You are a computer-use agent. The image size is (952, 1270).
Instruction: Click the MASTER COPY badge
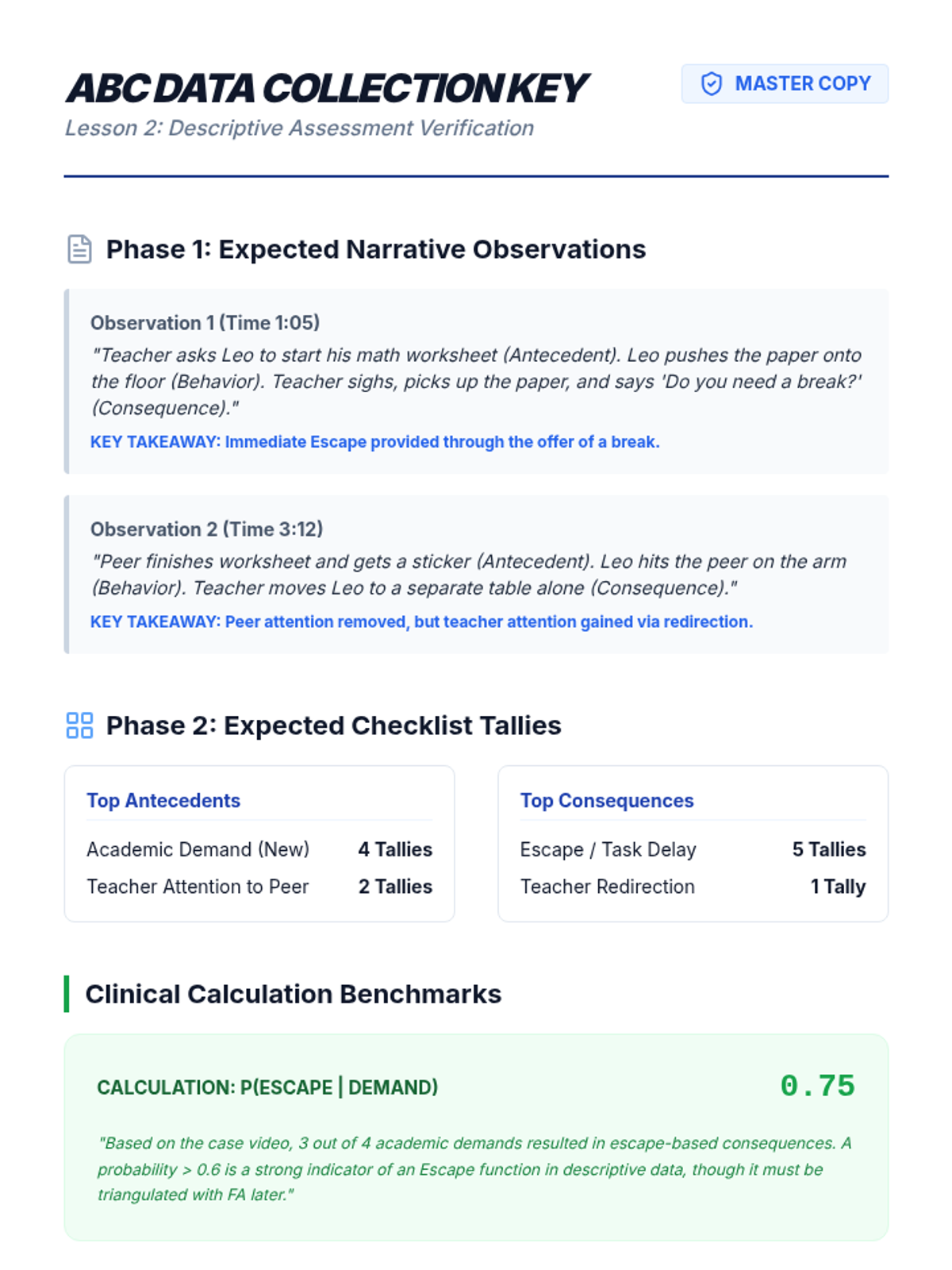click(784, 84)
